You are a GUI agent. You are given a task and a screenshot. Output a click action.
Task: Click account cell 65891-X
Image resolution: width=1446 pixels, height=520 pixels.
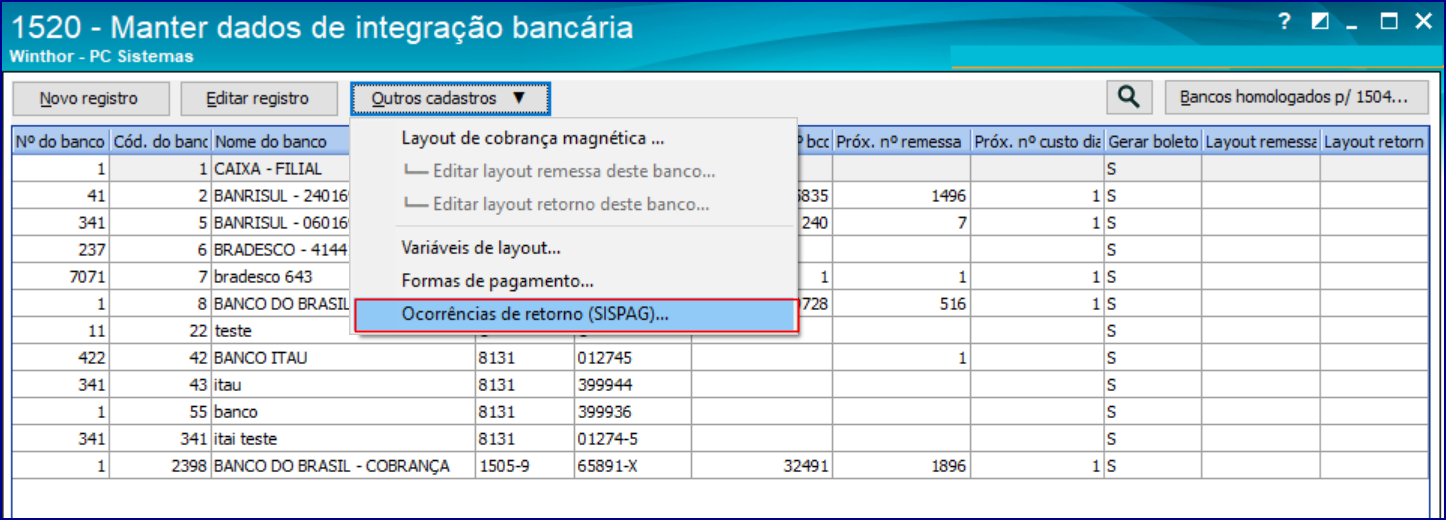(632, 466)
